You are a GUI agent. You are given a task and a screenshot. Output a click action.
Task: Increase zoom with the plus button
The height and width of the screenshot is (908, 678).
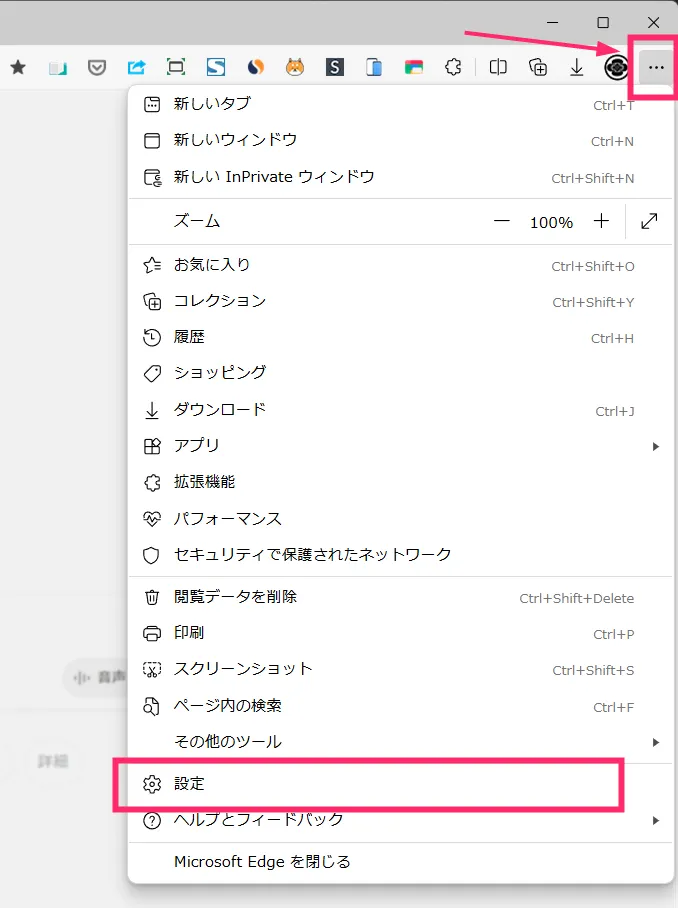(x=602, y=221)
